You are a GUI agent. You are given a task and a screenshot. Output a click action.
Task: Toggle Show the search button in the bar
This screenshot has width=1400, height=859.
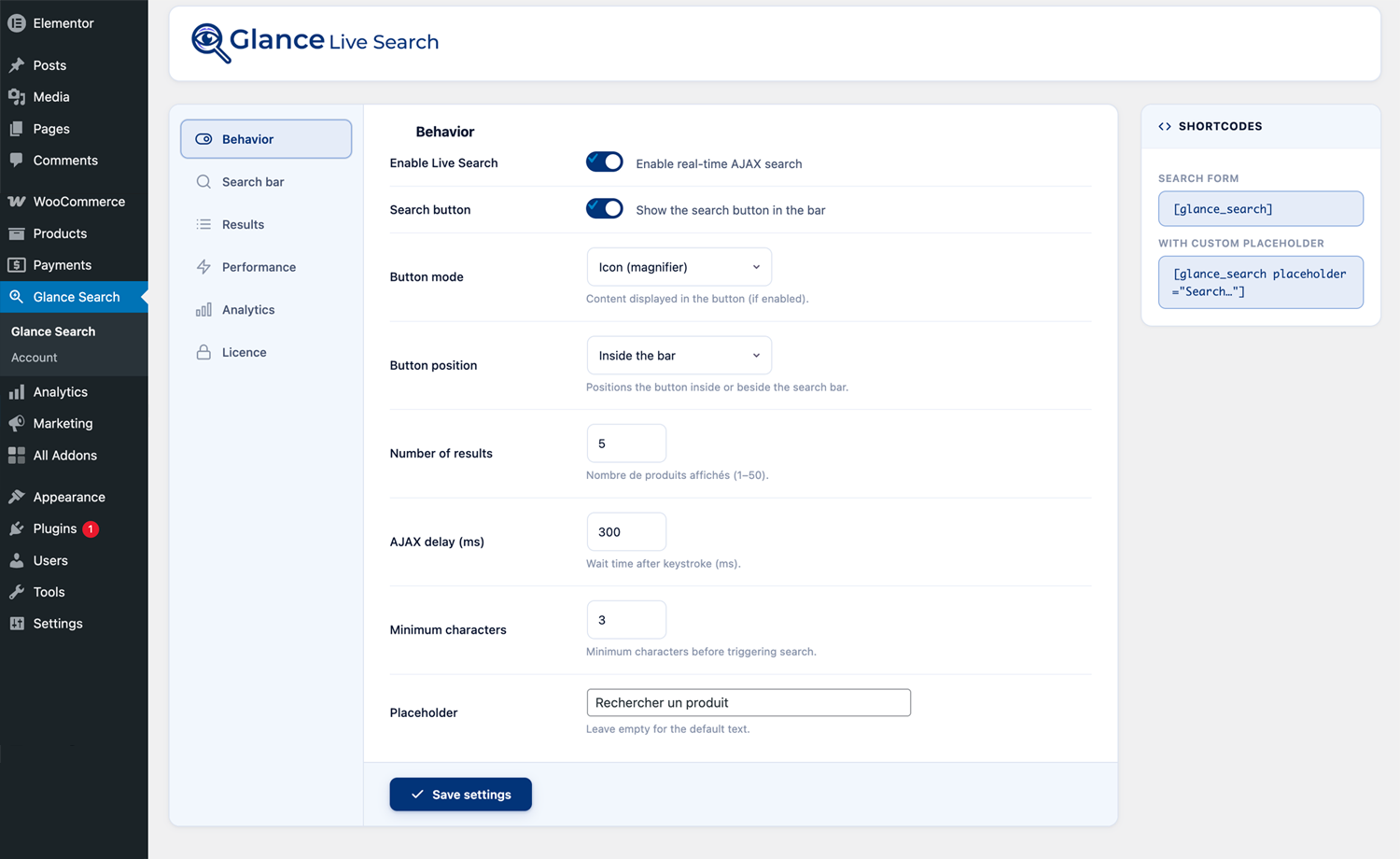pyautogui.click(x=604, y=208)
